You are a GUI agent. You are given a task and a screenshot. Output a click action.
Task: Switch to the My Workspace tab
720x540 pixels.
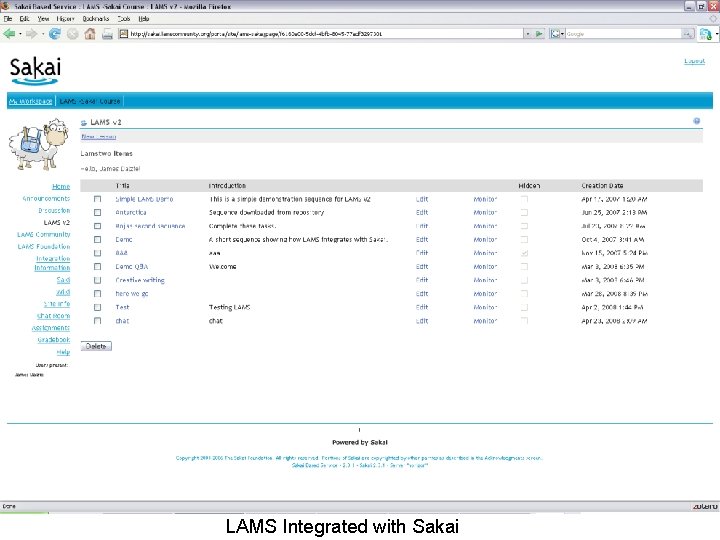pos(30,101)
